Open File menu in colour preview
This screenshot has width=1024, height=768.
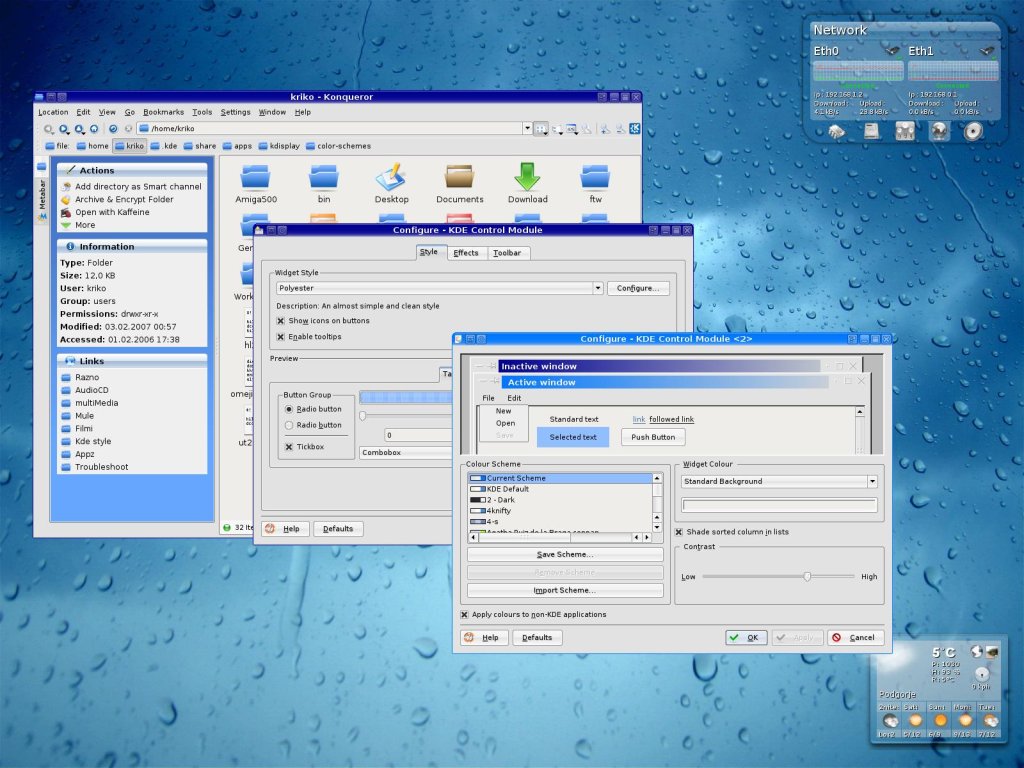pos(488,398)
